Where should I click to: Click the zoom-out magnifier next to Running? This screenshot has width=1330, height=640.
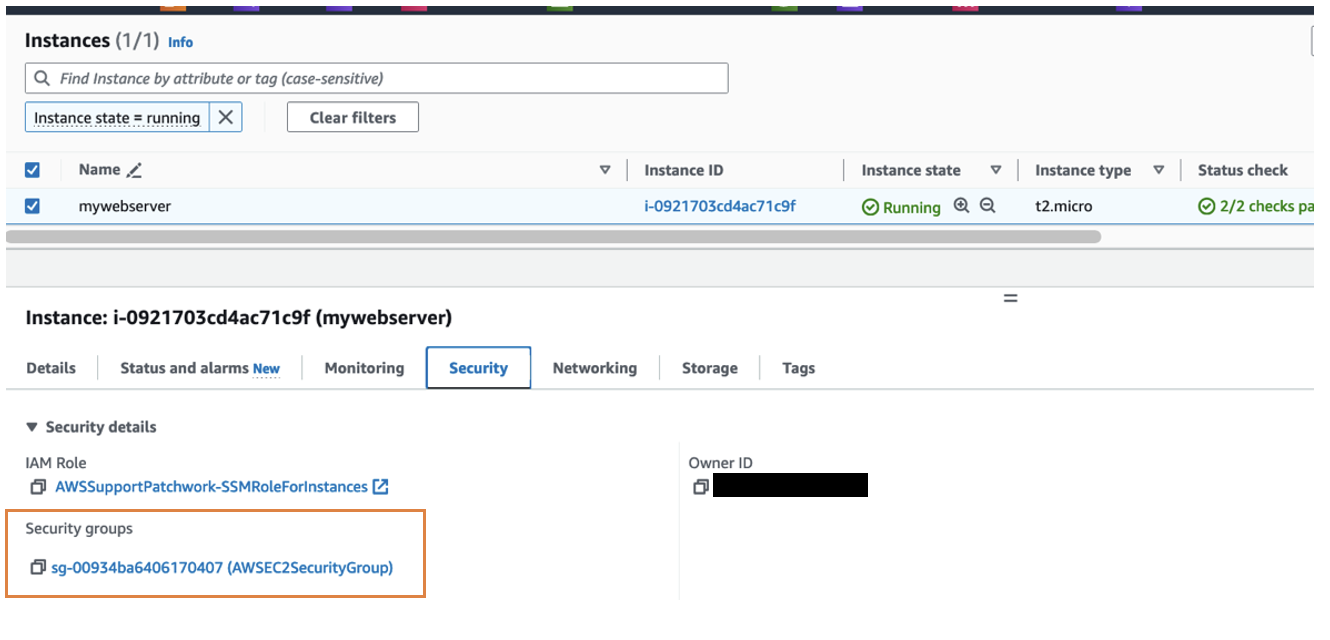coord(986,206)
